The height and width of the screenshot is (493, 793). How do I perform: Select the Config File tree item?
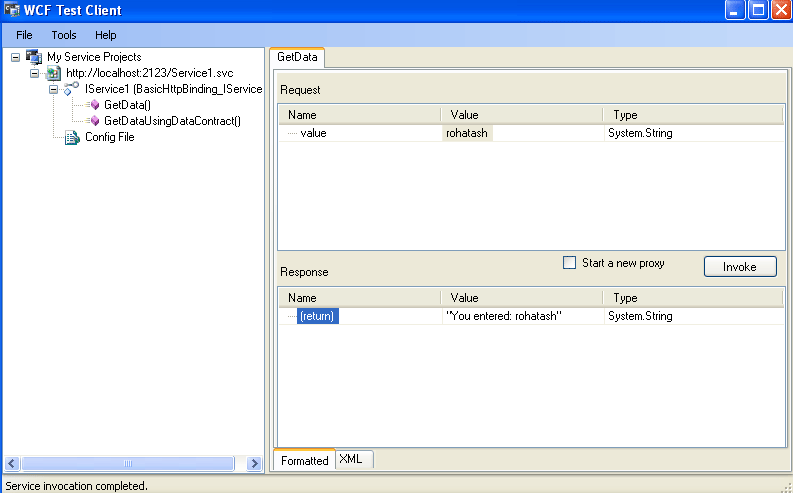tap(110, 137)
